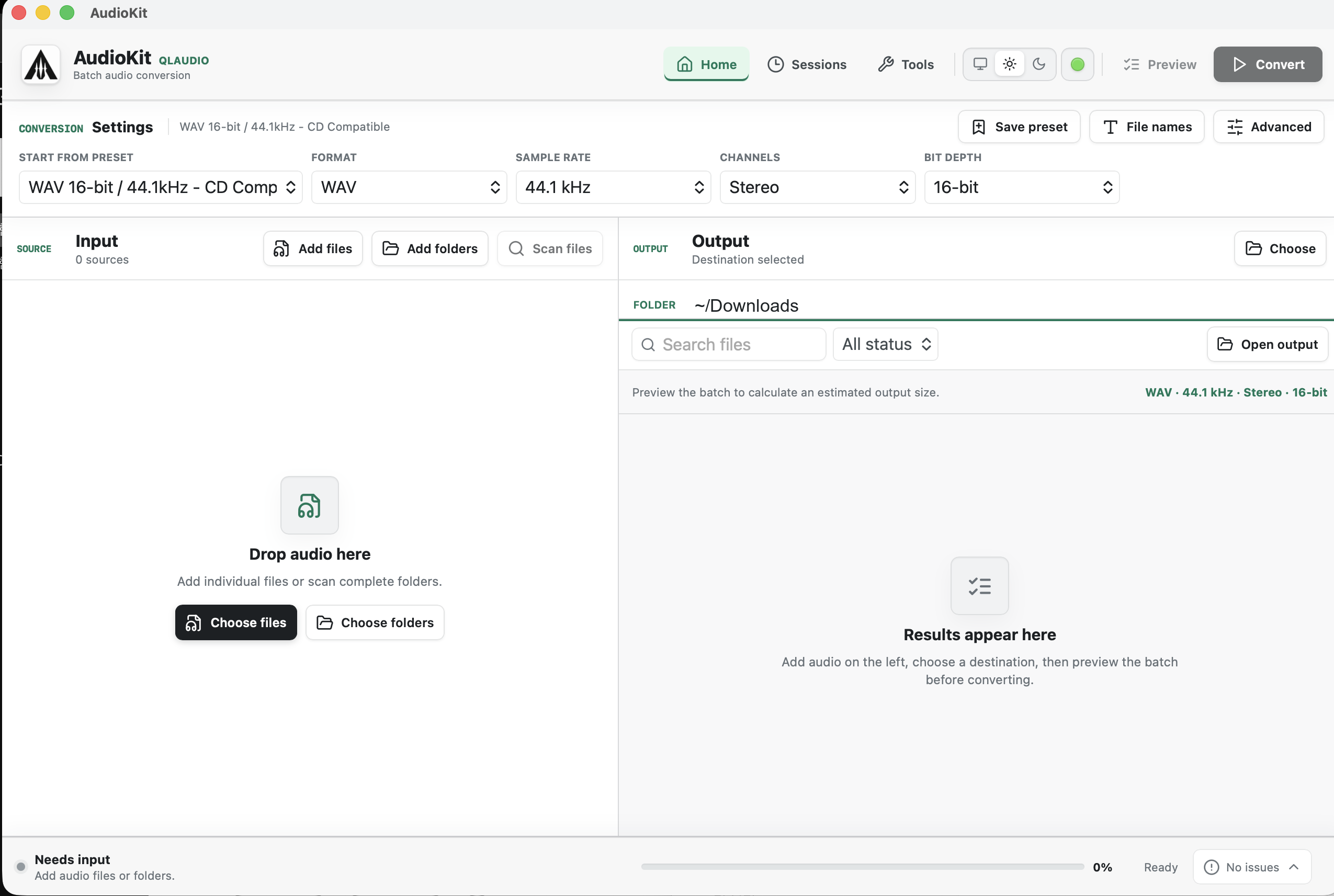The height and width of the screenshot is (896, 1334).
Task: Click the Convert play triangle icon
Action: (x=1239, y=64)
